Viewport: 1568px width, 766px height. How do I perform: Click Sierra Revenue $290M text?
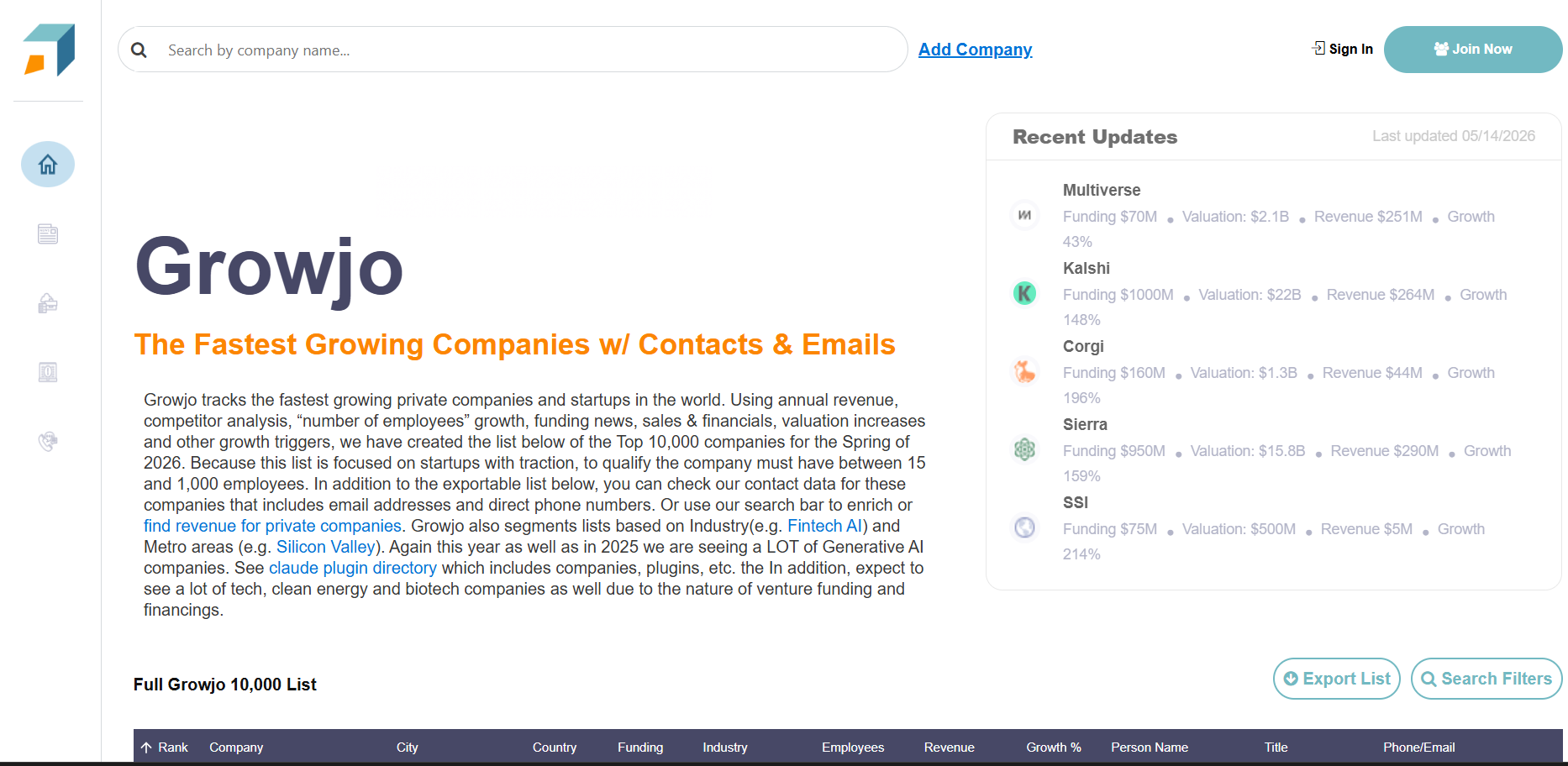tap(1385, 451)
